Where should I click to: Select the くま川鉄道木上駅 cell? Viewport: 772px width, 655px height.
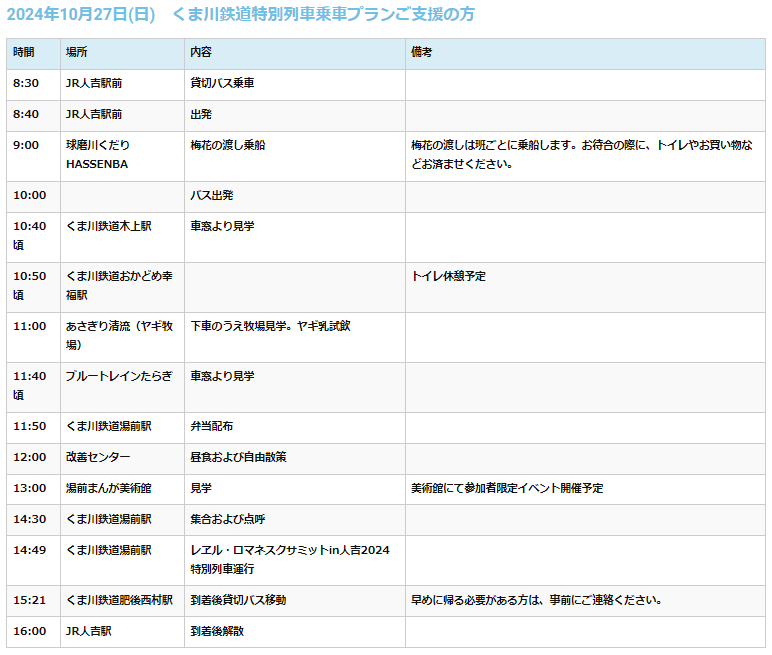[109, 226]
